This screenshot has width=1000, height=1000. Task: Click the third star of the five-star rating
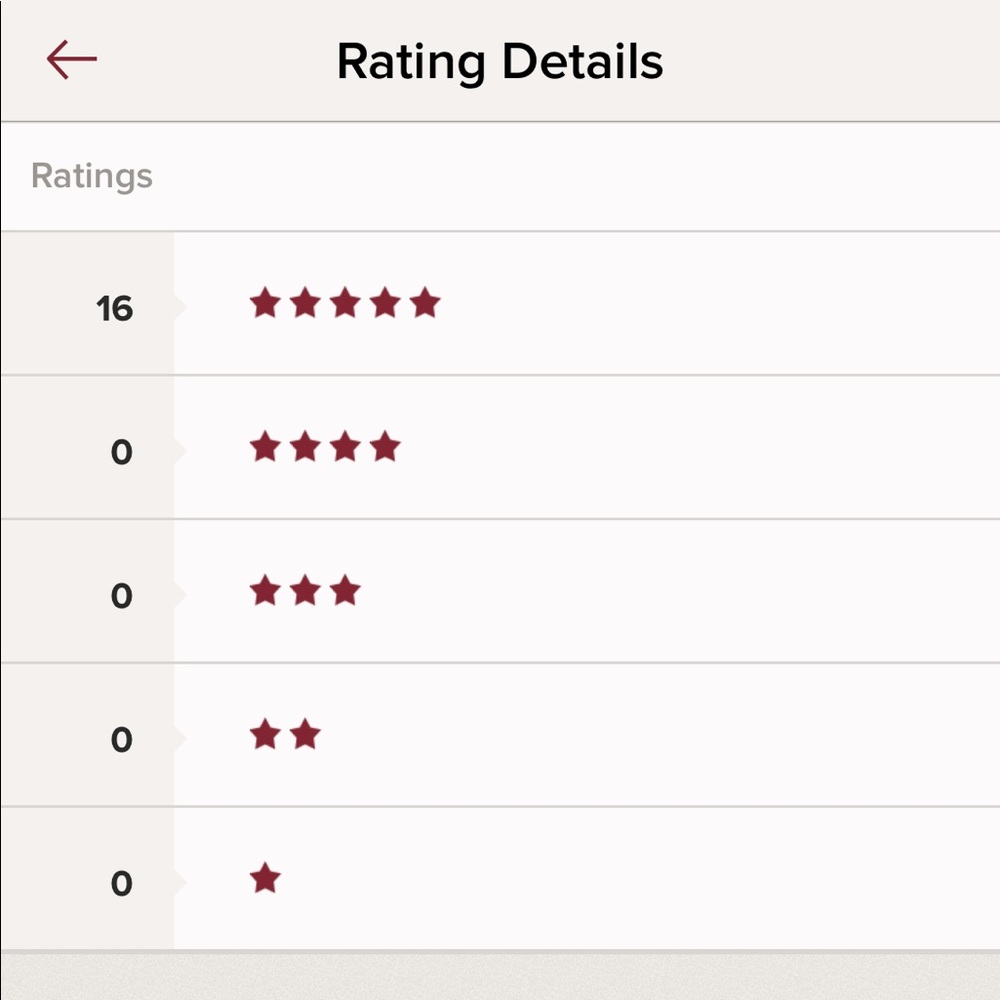[345, 303]
